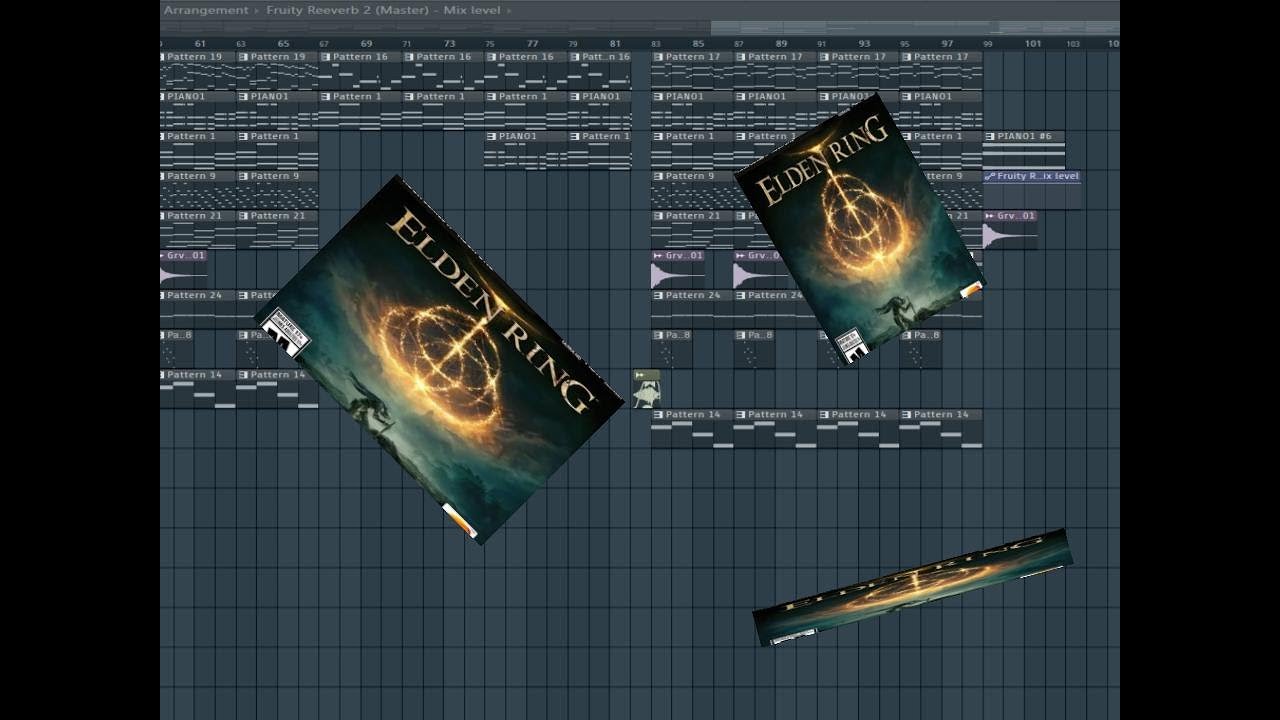Select the PIANO1 #6 clip

coord(1024,150)
